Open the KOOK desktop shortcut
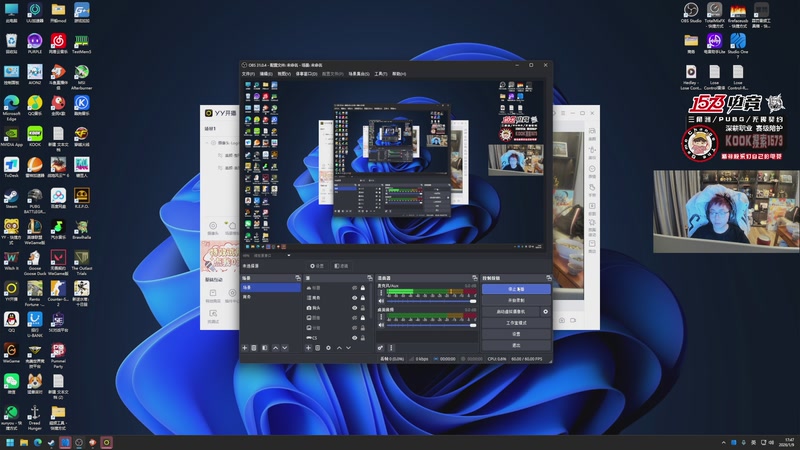This screenshot has height=450, width=800. (35, 137)
